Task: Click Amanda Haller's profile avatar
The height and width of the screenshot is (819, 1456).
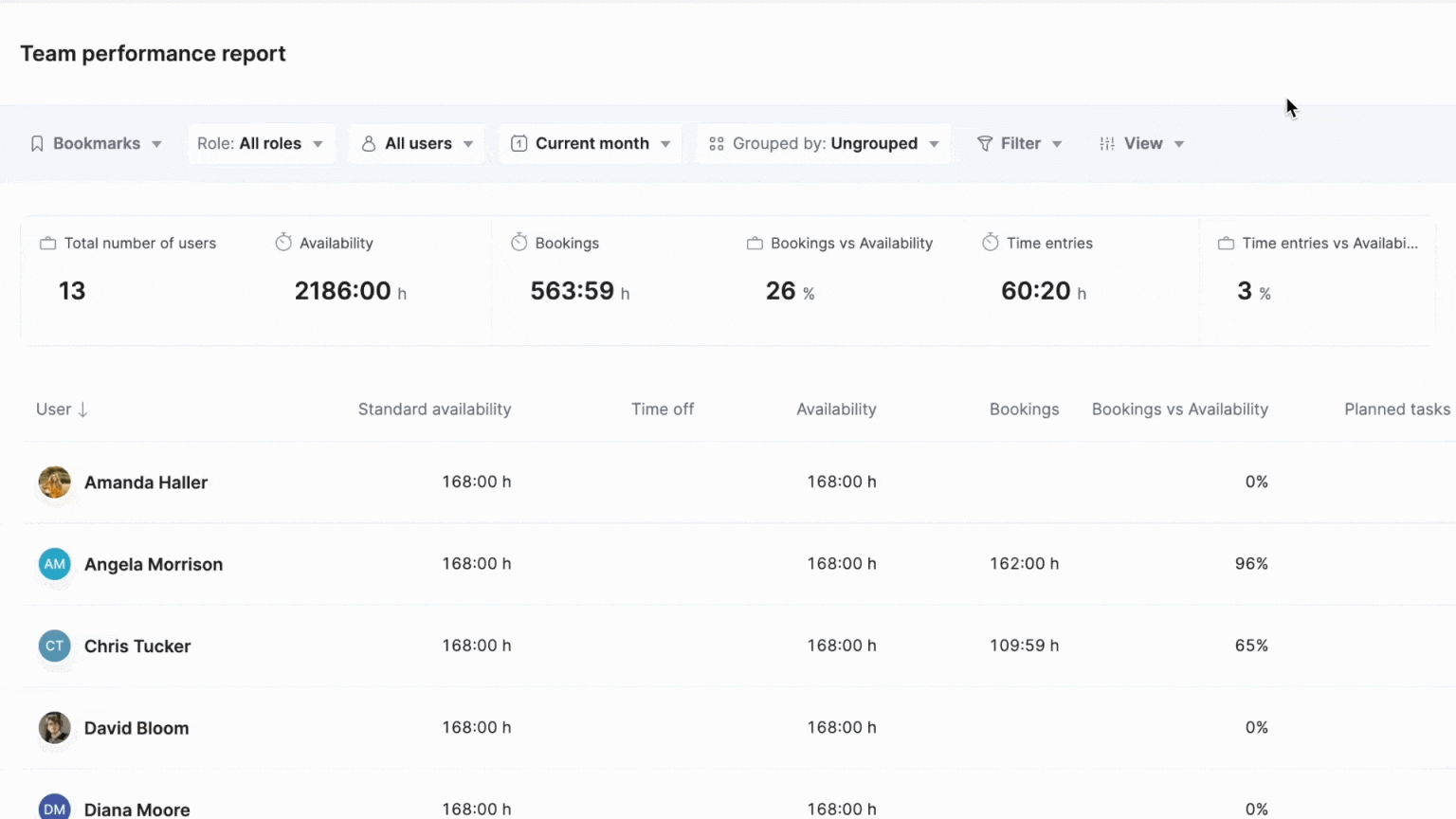Action: point(54,482)
